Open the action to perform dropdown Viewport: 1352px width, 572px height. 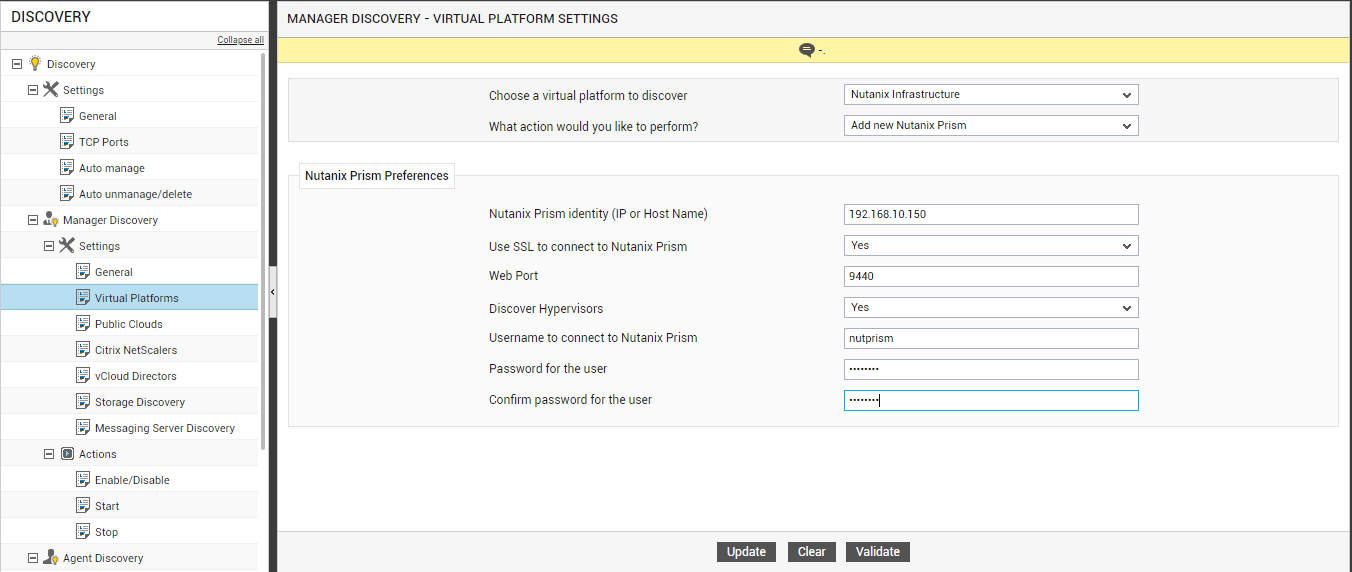[x=991, y=126]
